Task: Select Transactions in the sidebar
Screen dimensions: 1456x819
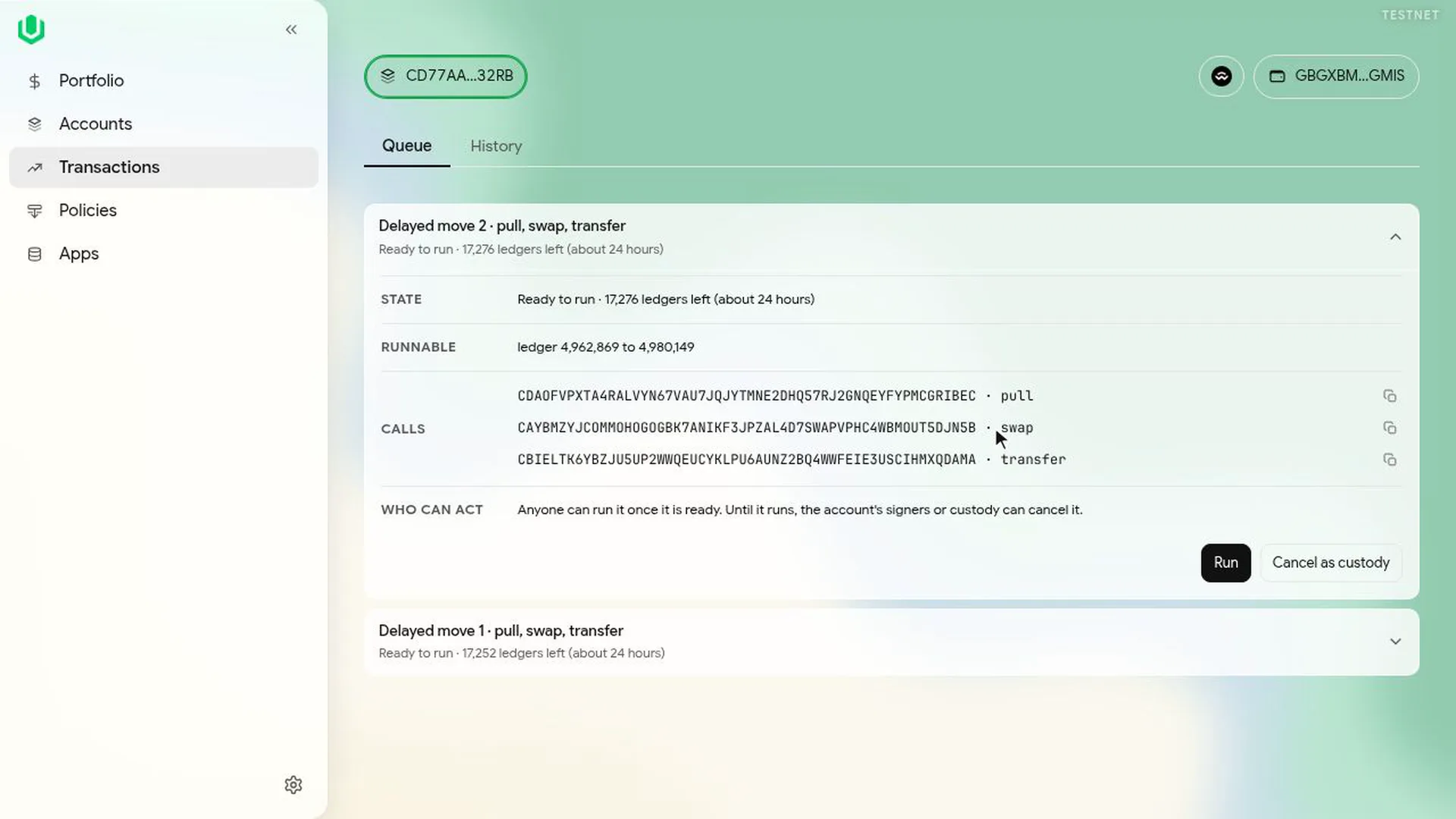Action: (x=164, y=167)
